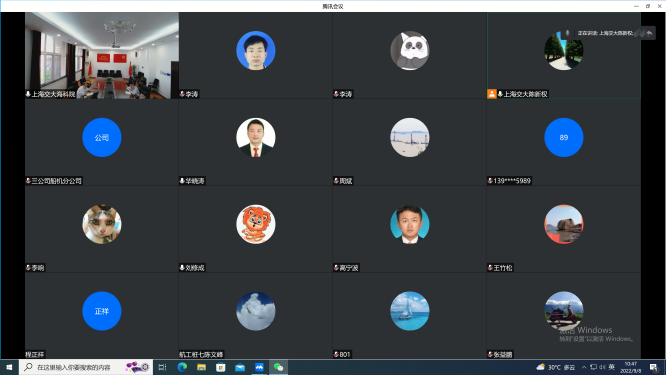Open the notification center icon
666x375 pixels.
point(654,367)
